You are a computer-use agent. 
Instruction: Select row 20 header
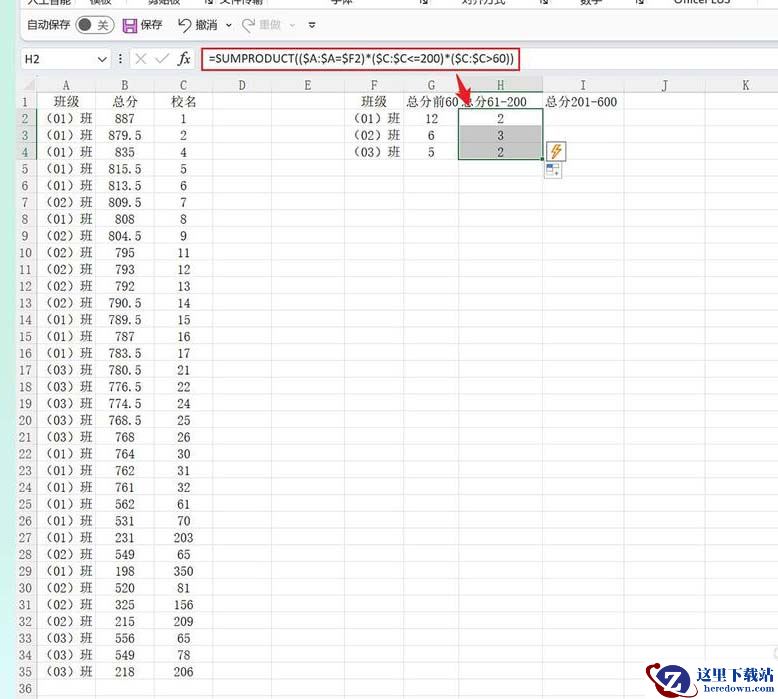(x=25, y=420)
